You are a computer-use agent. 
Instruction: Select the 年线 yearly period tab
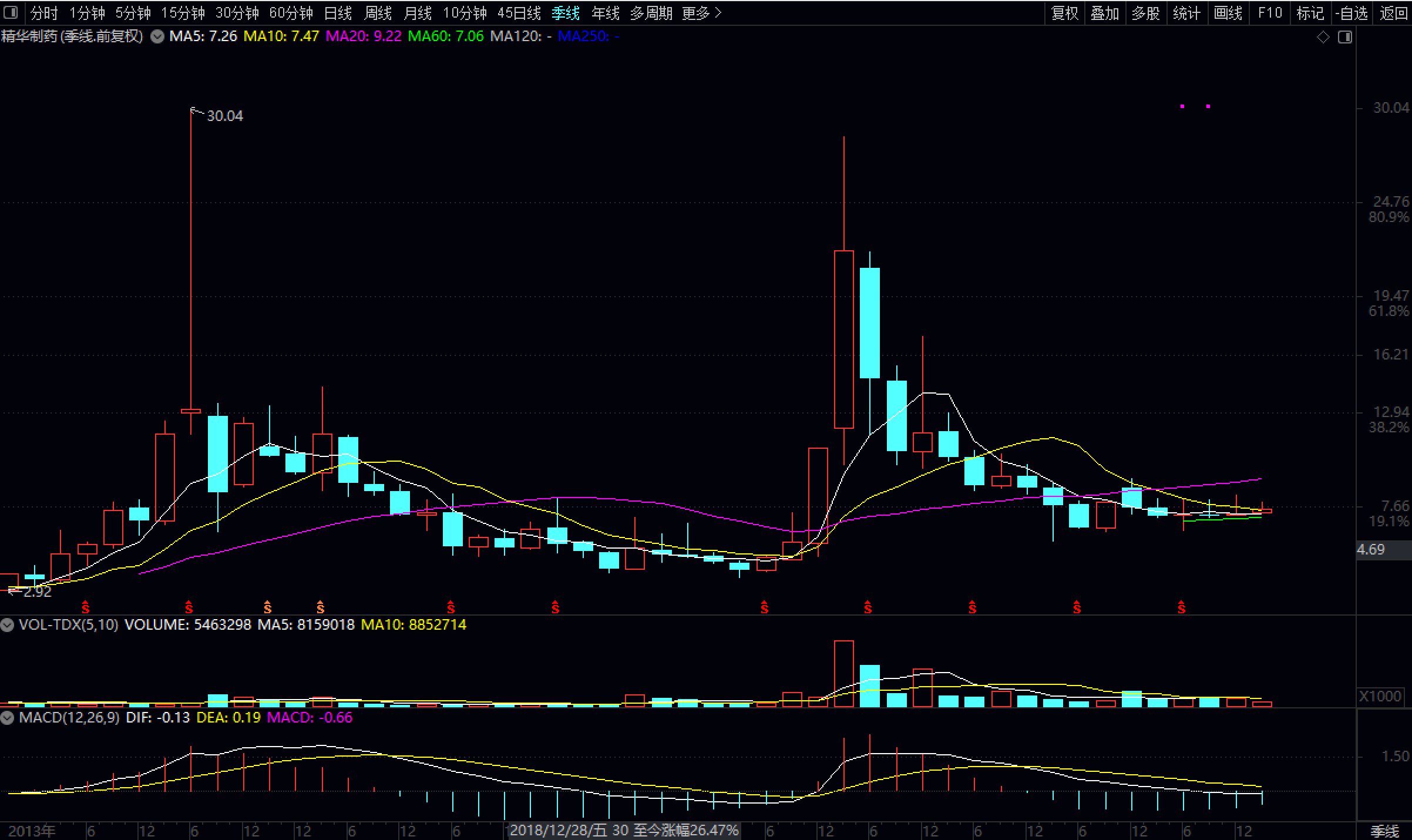606,12
